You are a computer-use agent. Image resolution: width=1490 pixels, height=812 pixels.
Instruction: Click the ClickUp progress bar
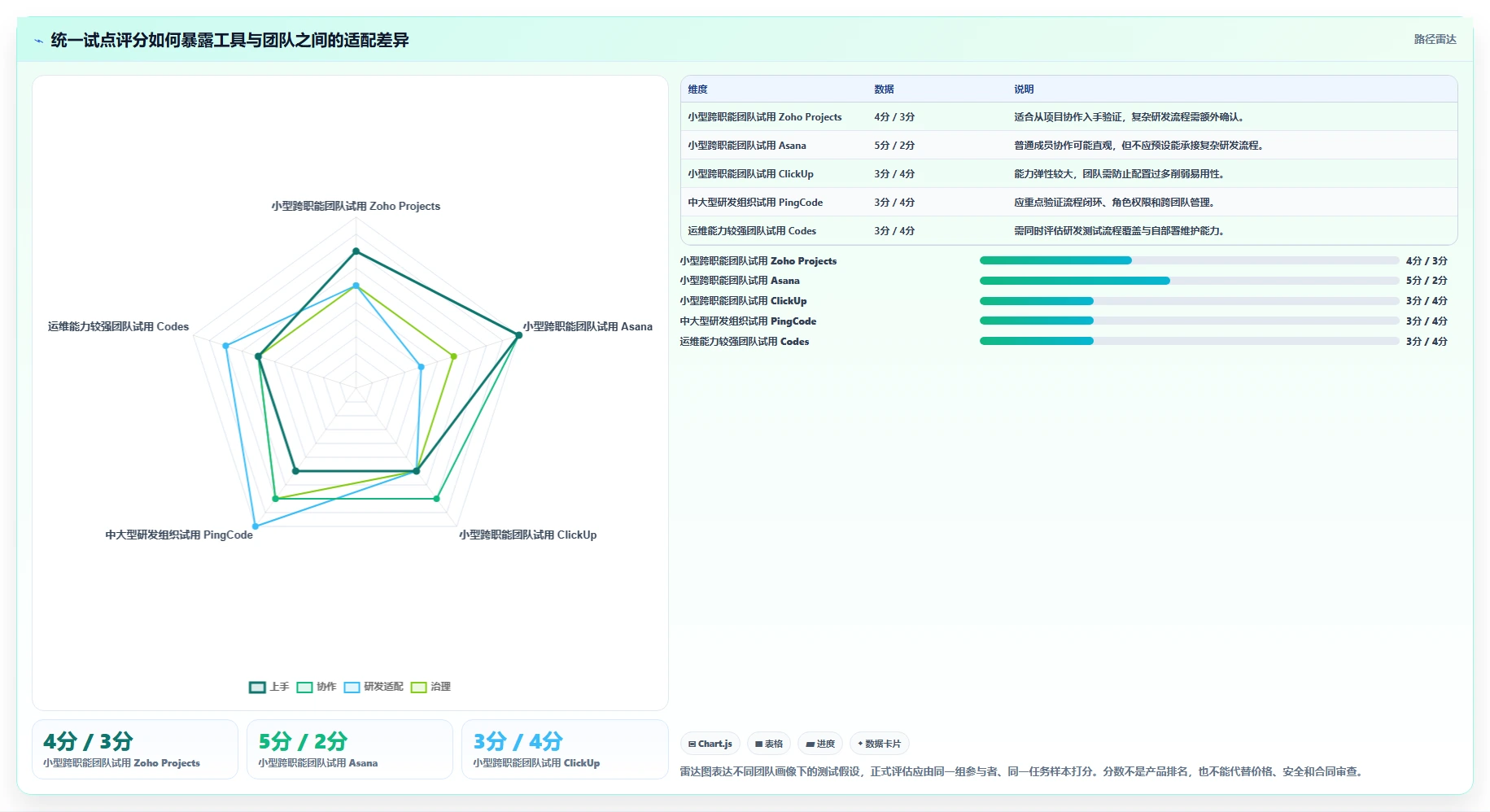1189,301
